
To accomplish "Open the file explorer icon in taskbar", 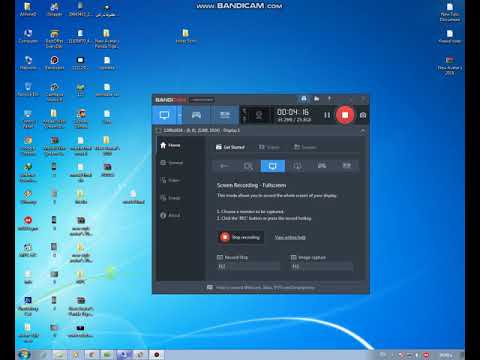I will pos(59,355).
